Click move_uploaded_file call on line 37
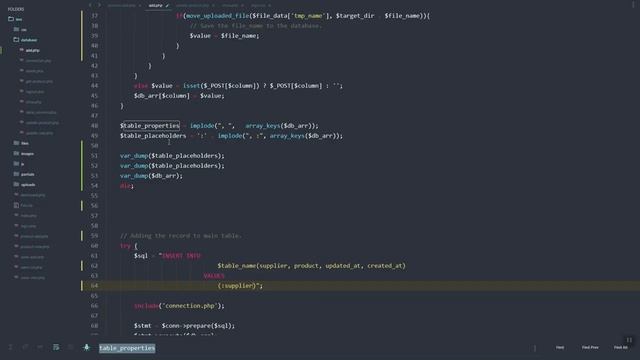The image size is (640, 360). [x=218, y=16]
